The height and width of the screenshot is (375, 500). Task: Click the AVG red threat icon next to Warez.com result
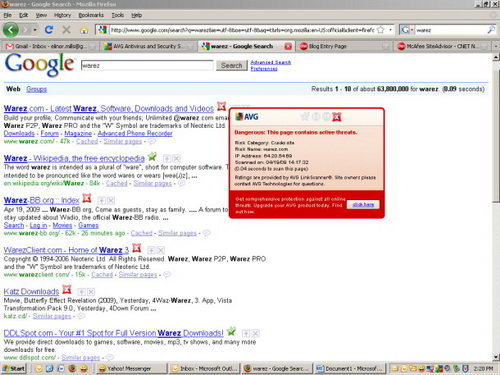click(222, 106)
